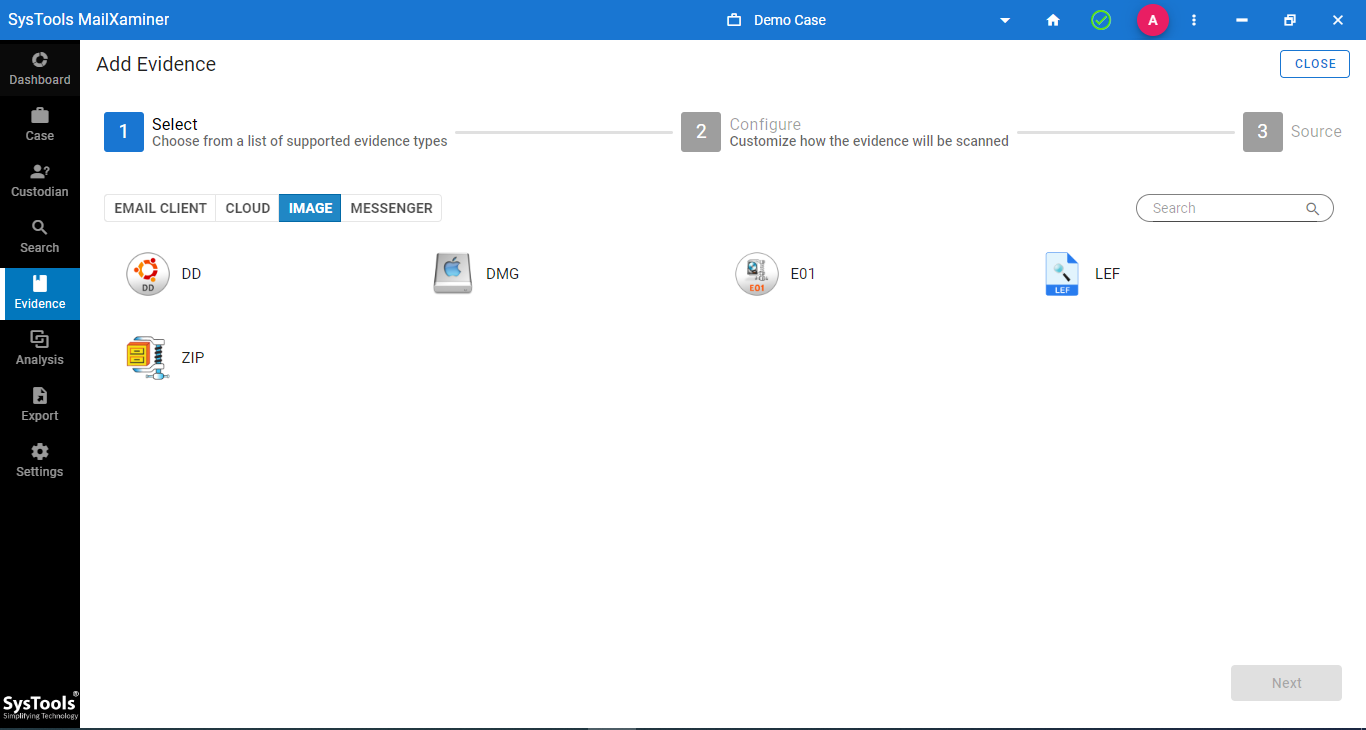1366x730 pixels.
Task: Focus the evidence type Search field
Action: [x=1235, y=208]
